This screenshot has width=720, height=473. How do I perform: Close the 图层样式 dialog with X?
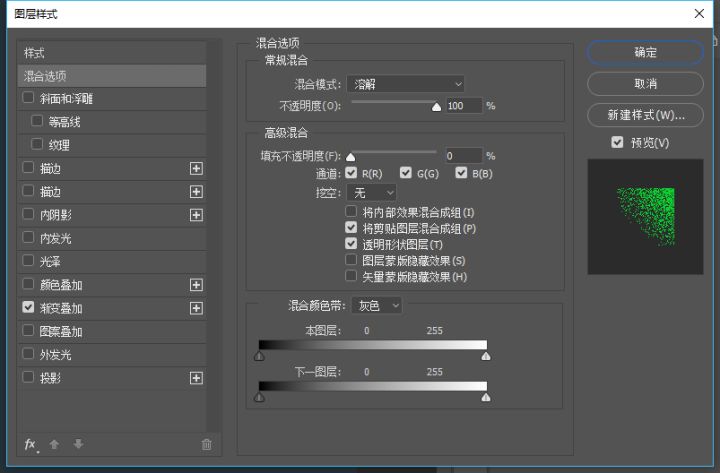point(699,14)
